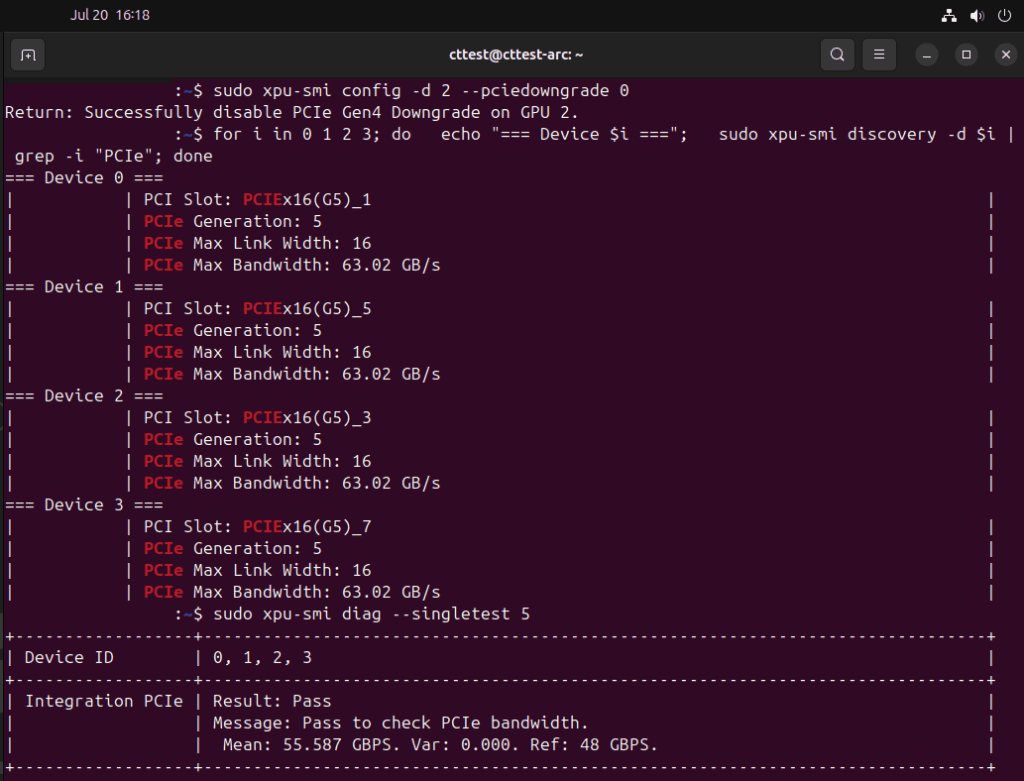1024x781 pixels.
Task: Click the Mean: 55.587 GBPS line
Action: 440,745
